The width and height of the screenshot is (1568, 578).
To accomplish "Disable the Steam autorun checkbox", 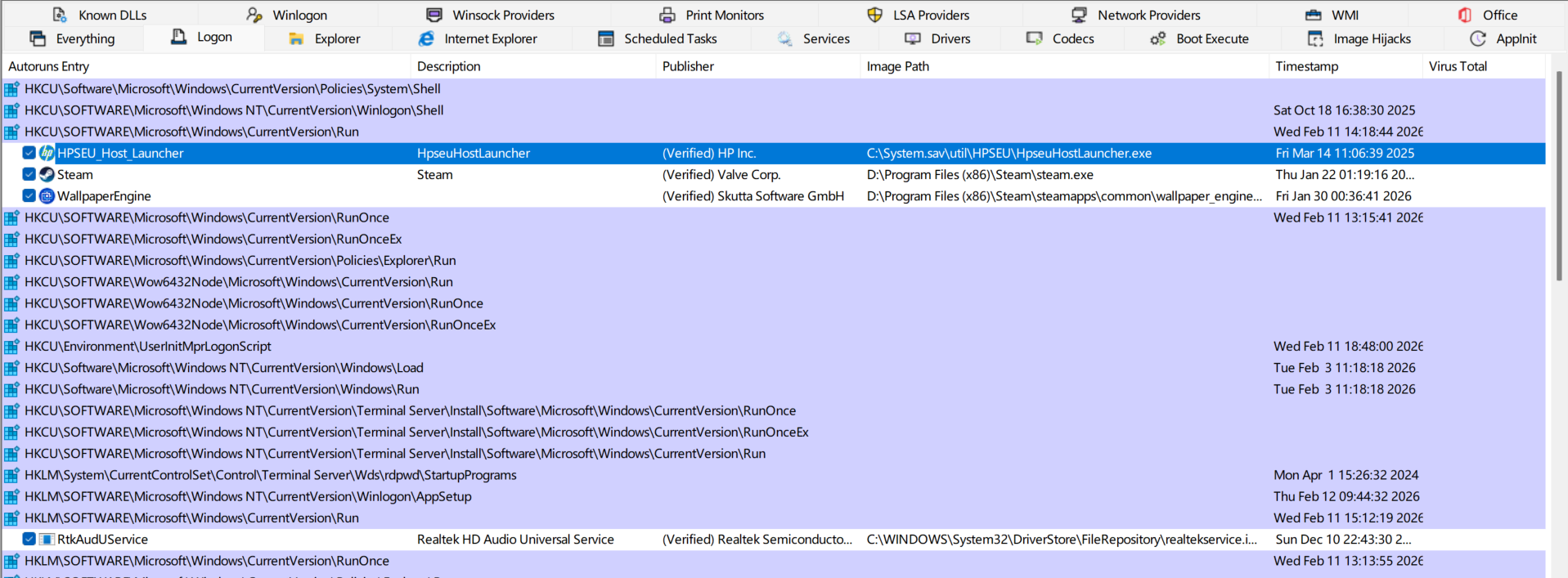I will point(29,174).
